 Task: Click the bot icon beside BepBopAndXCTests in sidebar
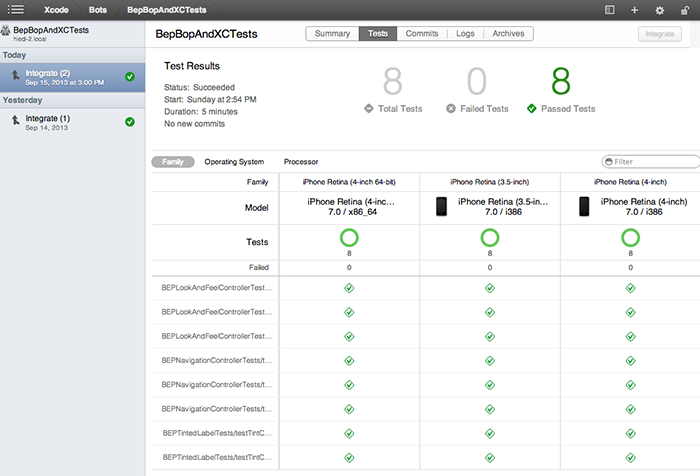tap(5, 30)
